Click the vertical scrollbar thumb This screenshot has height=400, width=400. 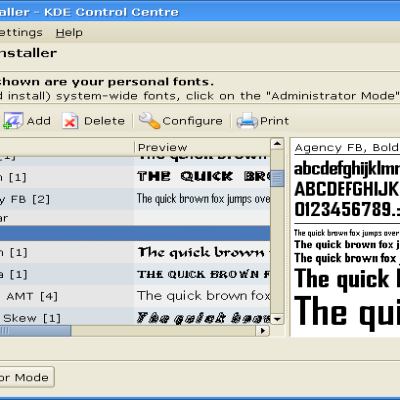coord(277,178)
